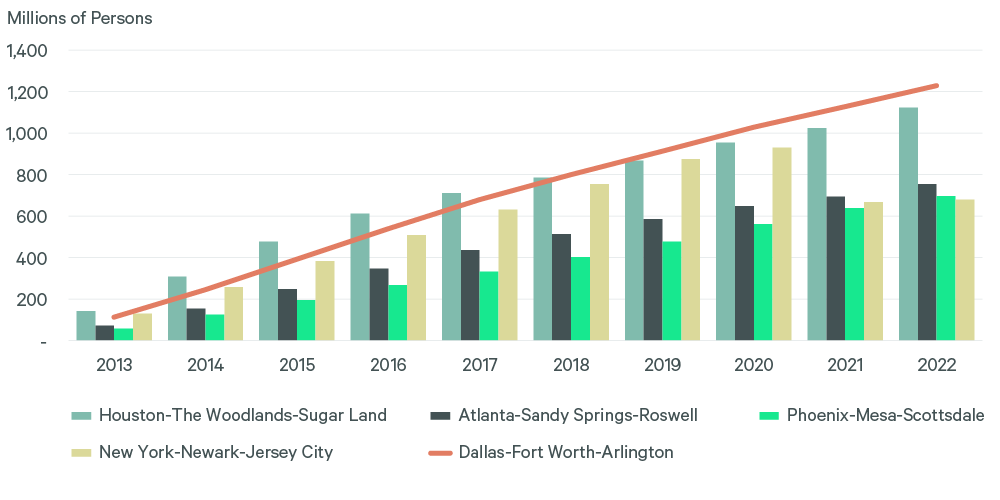This screenshot has height=500, width=1000.
Task: Click the 2015 x-axis label
Action: pyautogui.click(x=297, y=365)
